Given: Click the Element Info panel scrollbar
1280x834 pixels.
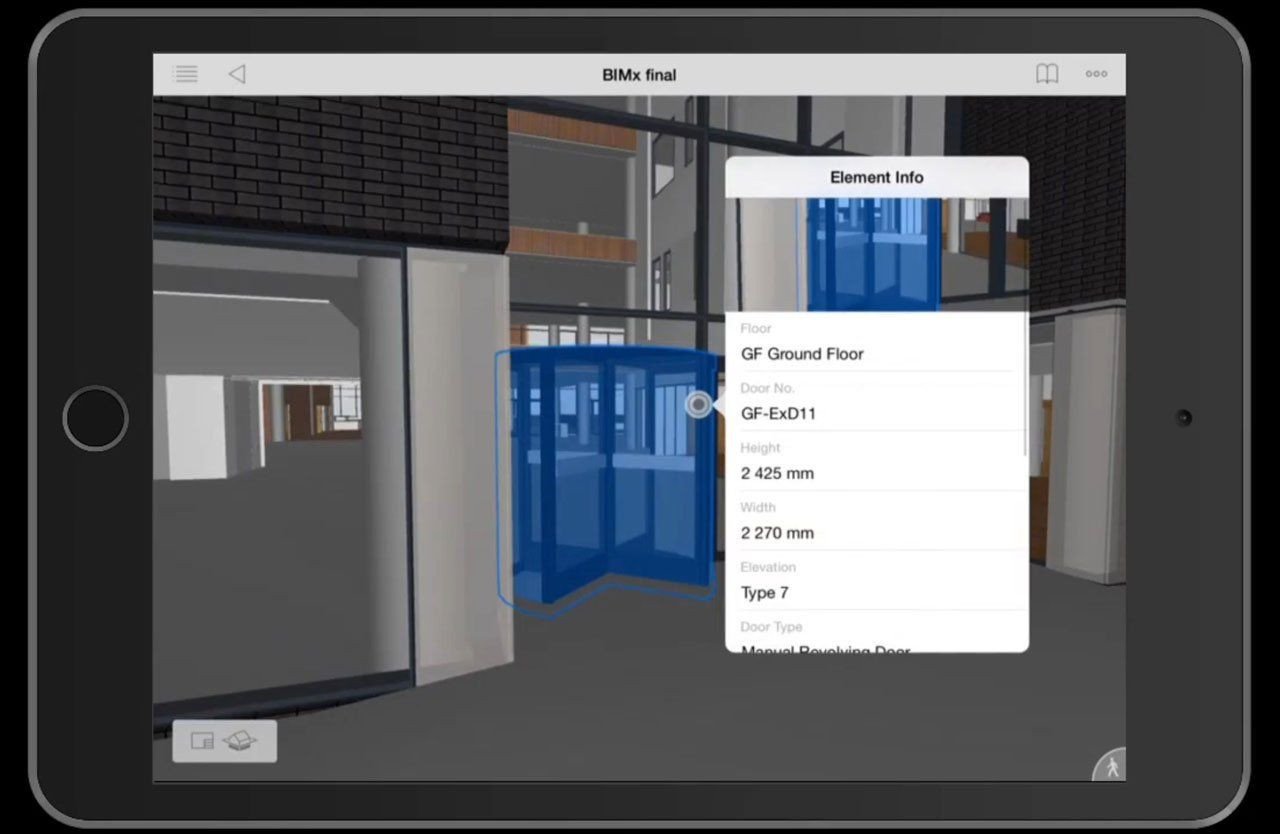Looking at the screenshot, I should click(1025, 386).
